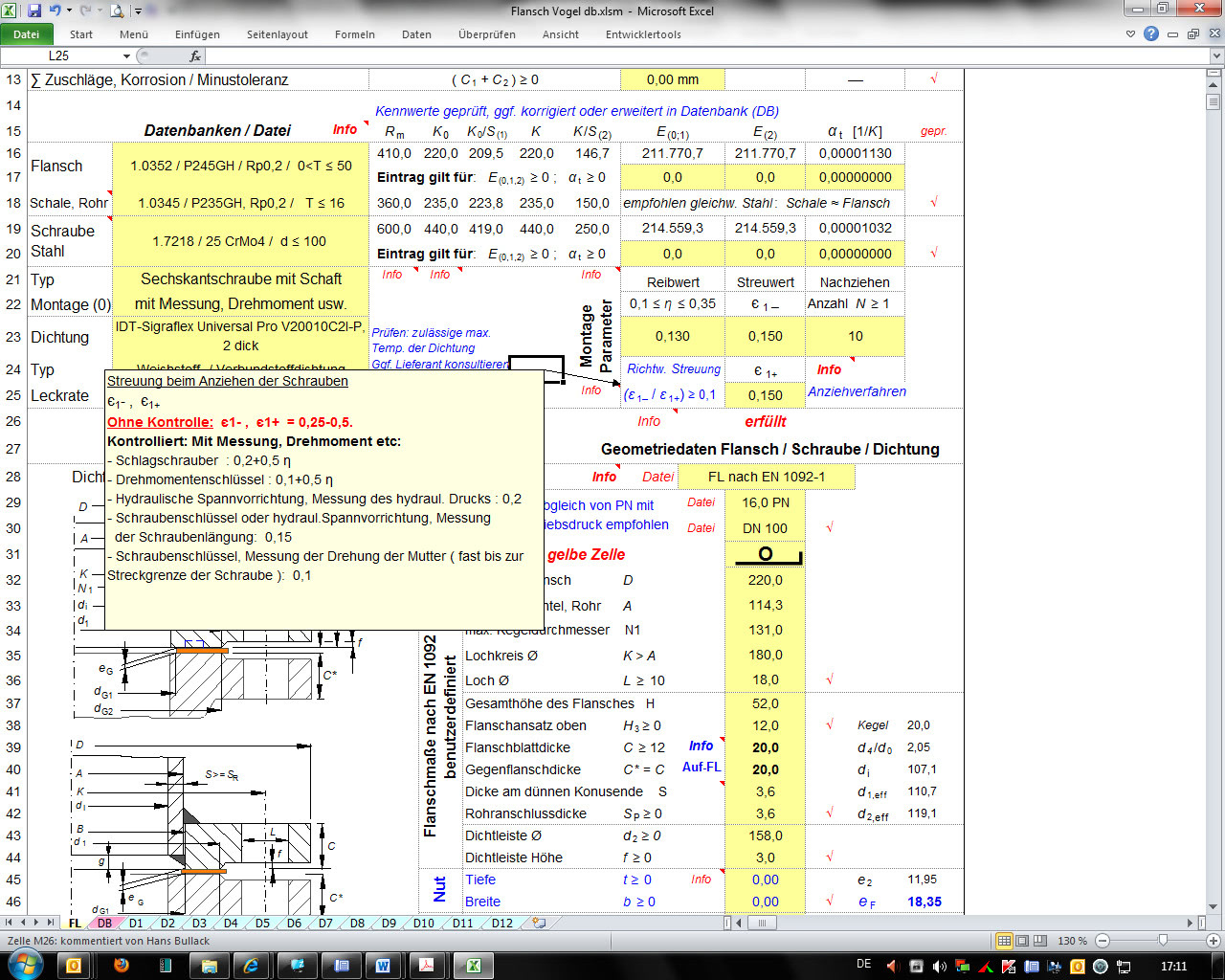Switch to the DB worksheet tab
This screenshot has width=1225, height=980.
click(x=104, y=924)
